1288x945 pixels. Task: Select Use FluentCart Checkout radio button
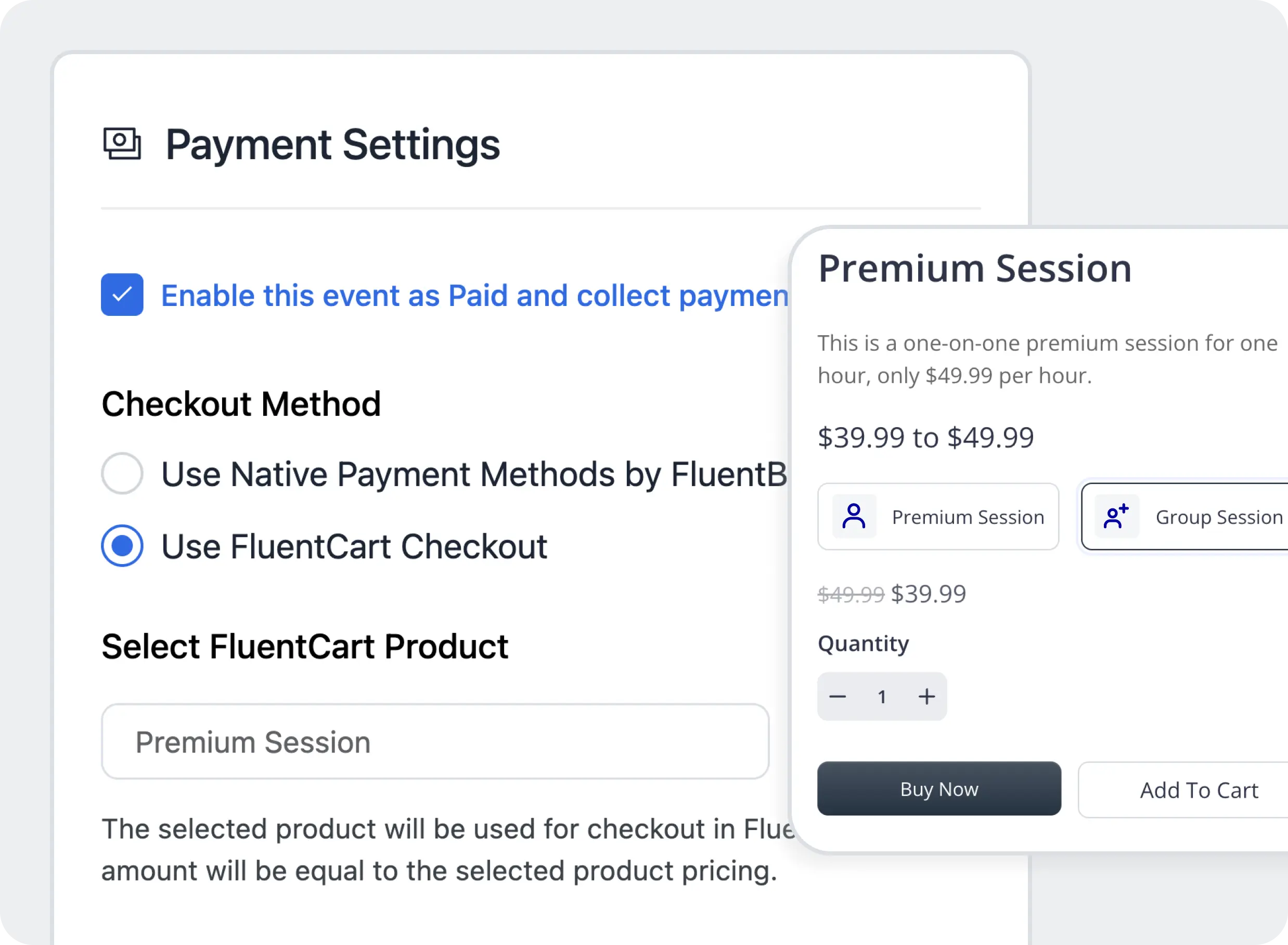pos(122,546)
